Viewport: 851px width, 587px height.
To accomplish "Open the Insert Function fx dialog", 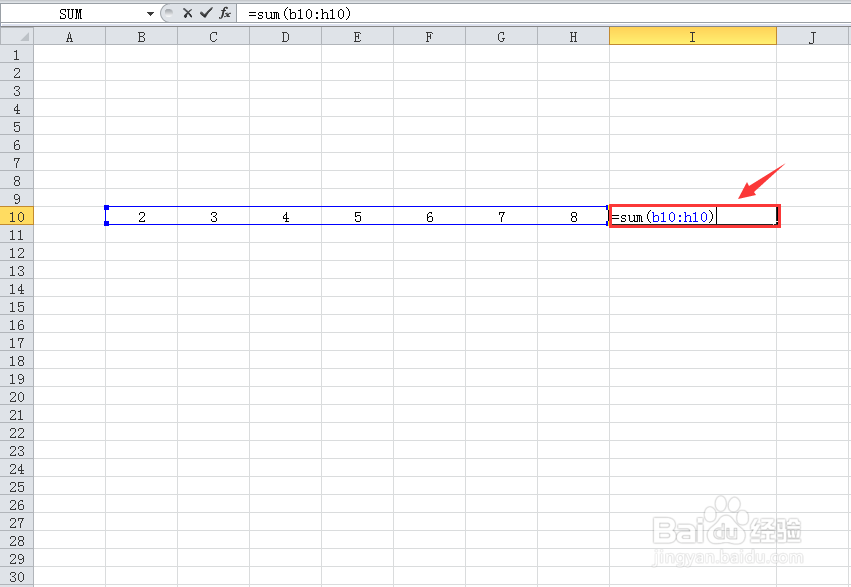I will (225, 14).
